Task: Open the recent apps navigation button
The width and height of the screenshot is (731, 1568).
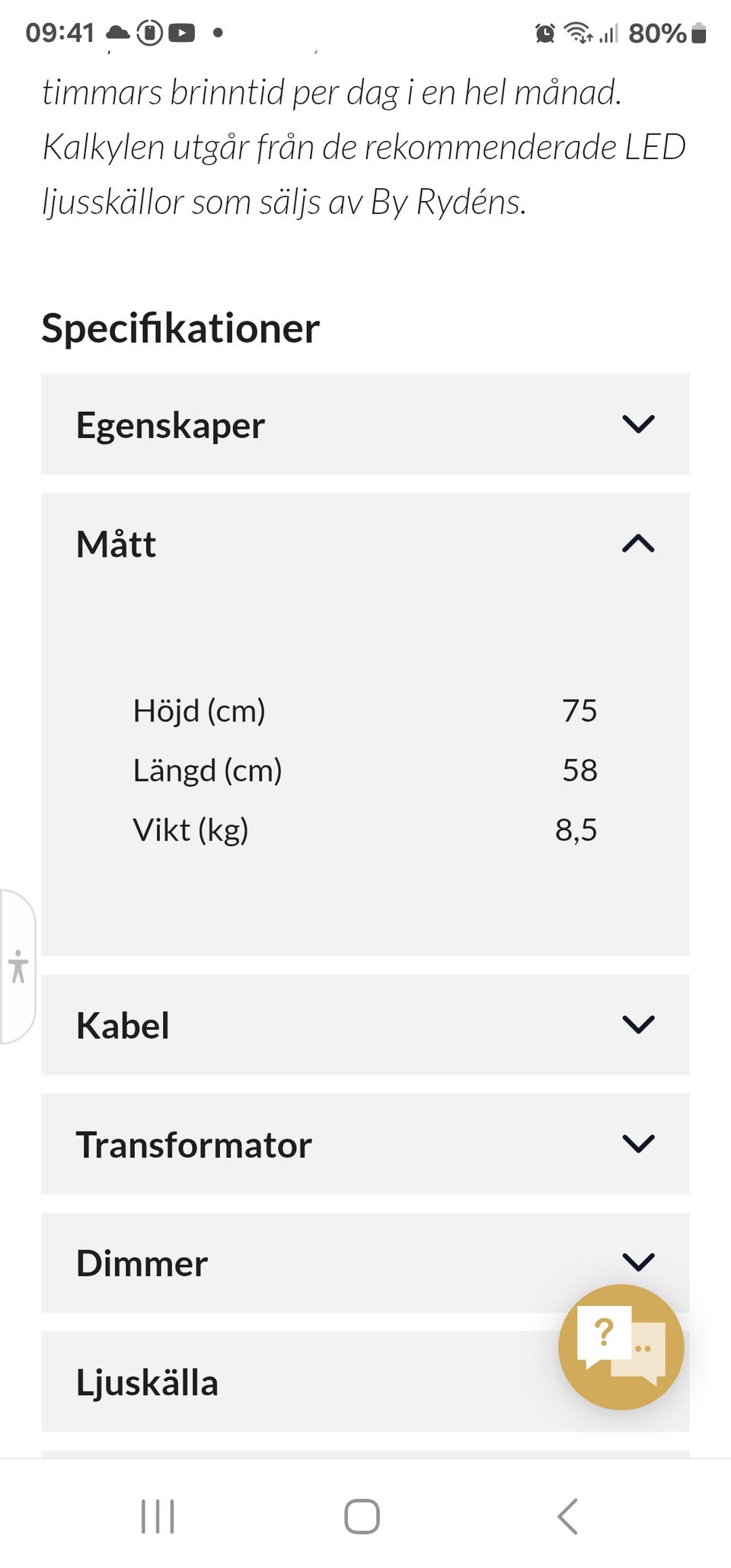Action: coord(158,1515)
